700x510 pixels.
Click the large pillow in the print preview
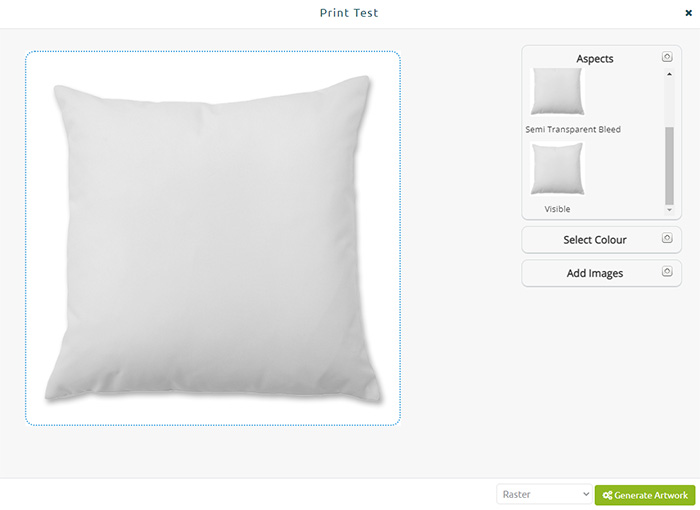[x=213, y=239]
